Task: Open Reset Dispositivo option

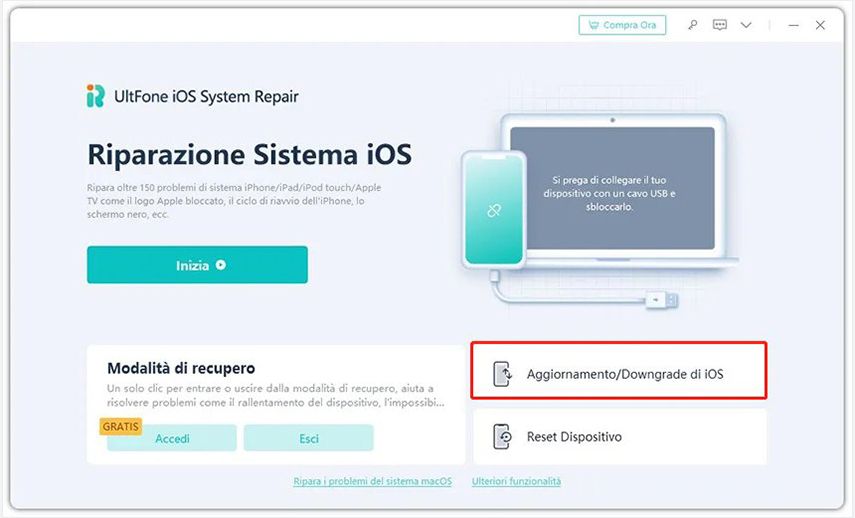Action: pos(620,437)
